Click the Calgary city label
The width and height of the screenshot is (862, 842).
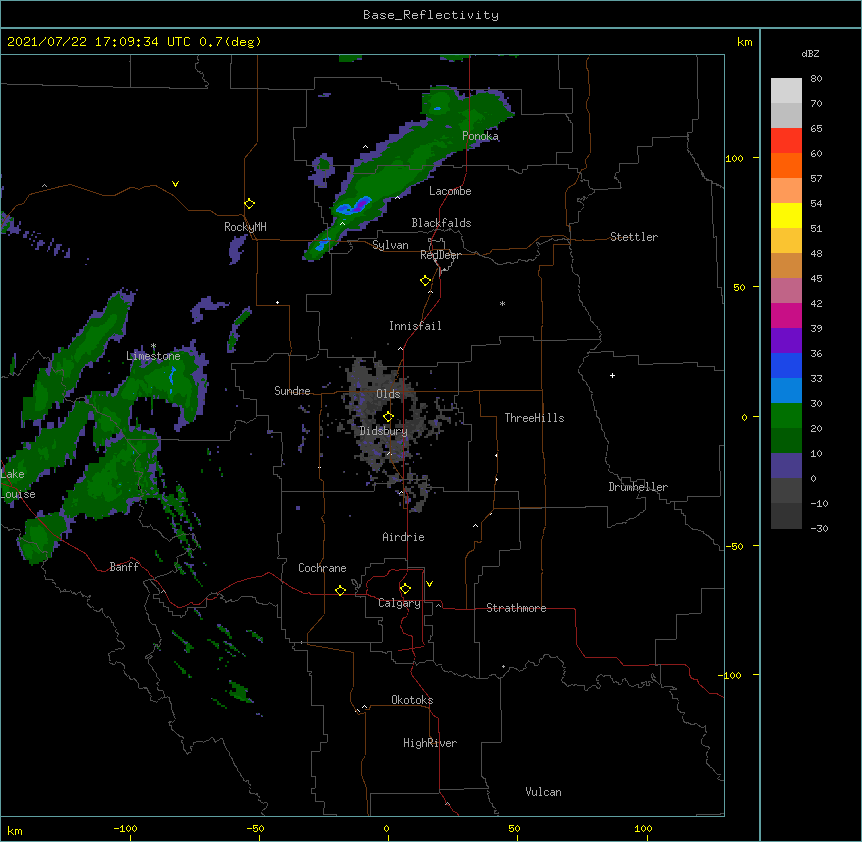pos(399,603)
